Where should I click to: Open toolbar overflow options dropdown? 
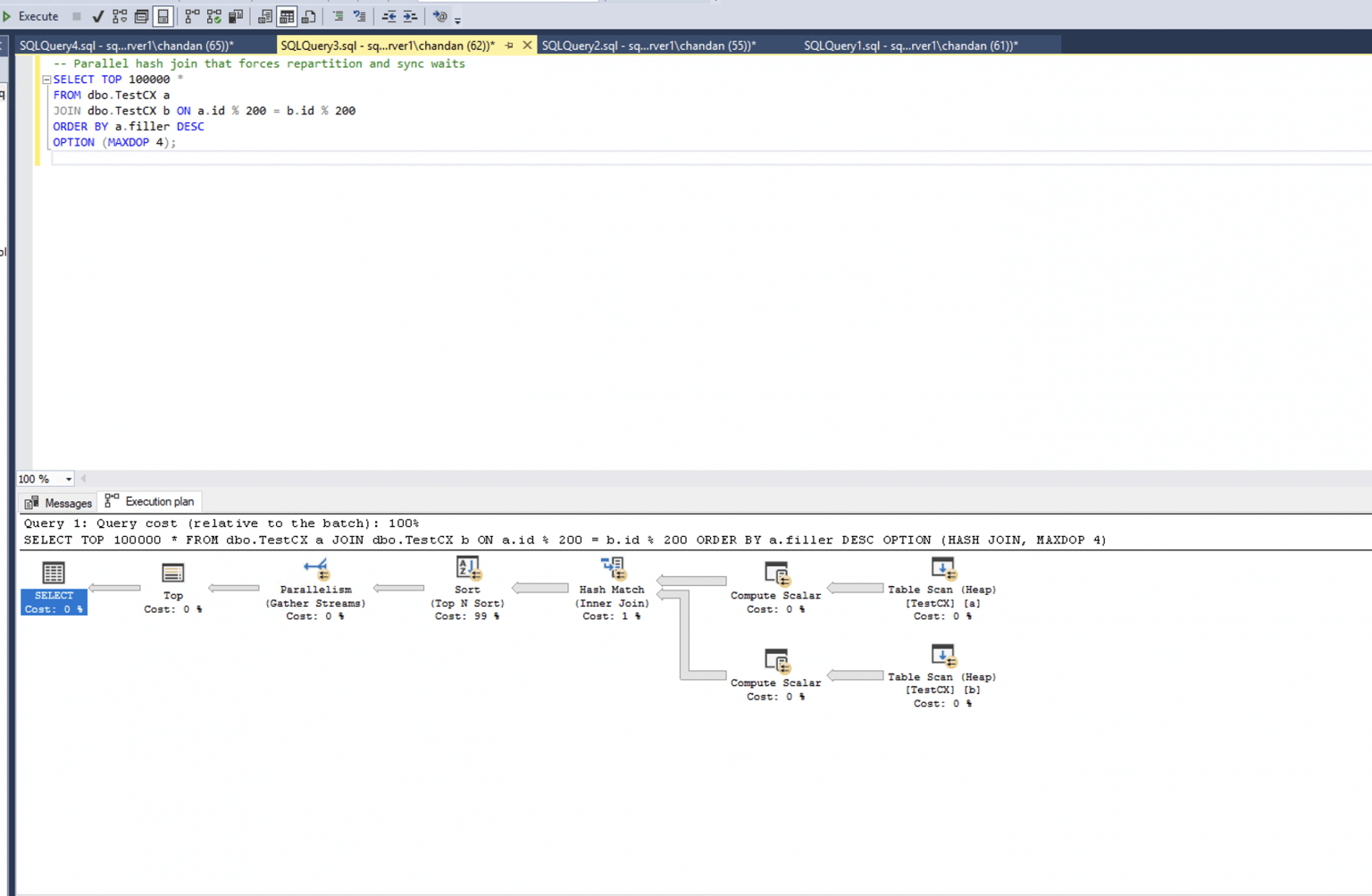click(457, 20)
